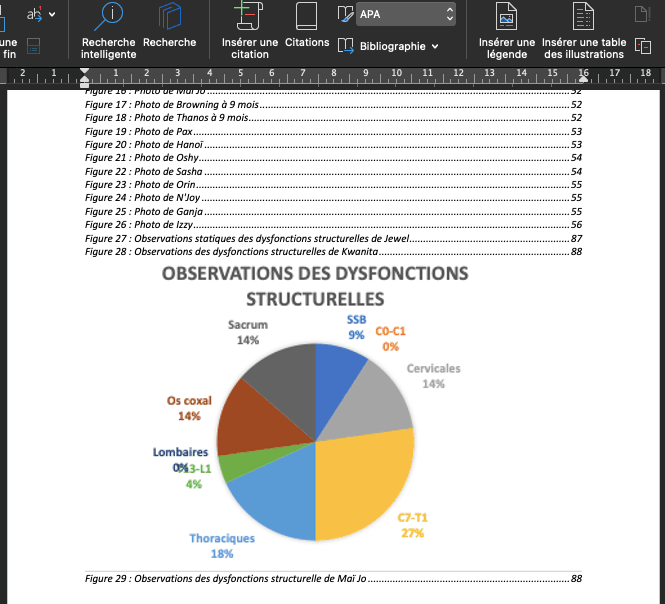The image size is (665, 604).
Task: Open the Citations panel icon
Action: click(x=307, y=16)
